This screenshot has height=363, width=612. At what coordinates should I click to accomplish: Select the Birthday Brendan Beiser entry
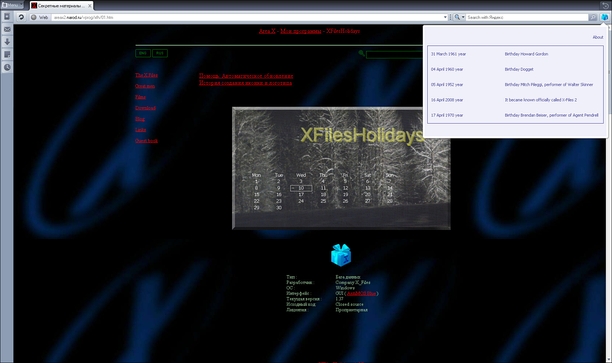pos(551,115)
